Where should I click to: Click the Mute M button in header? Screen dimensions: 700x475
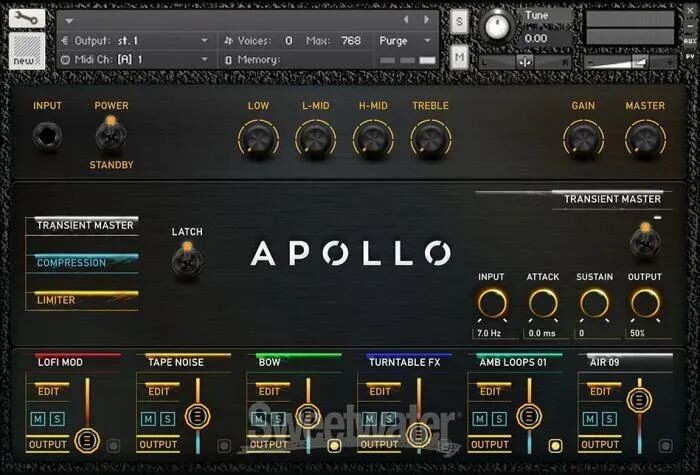tap(459, 57)
